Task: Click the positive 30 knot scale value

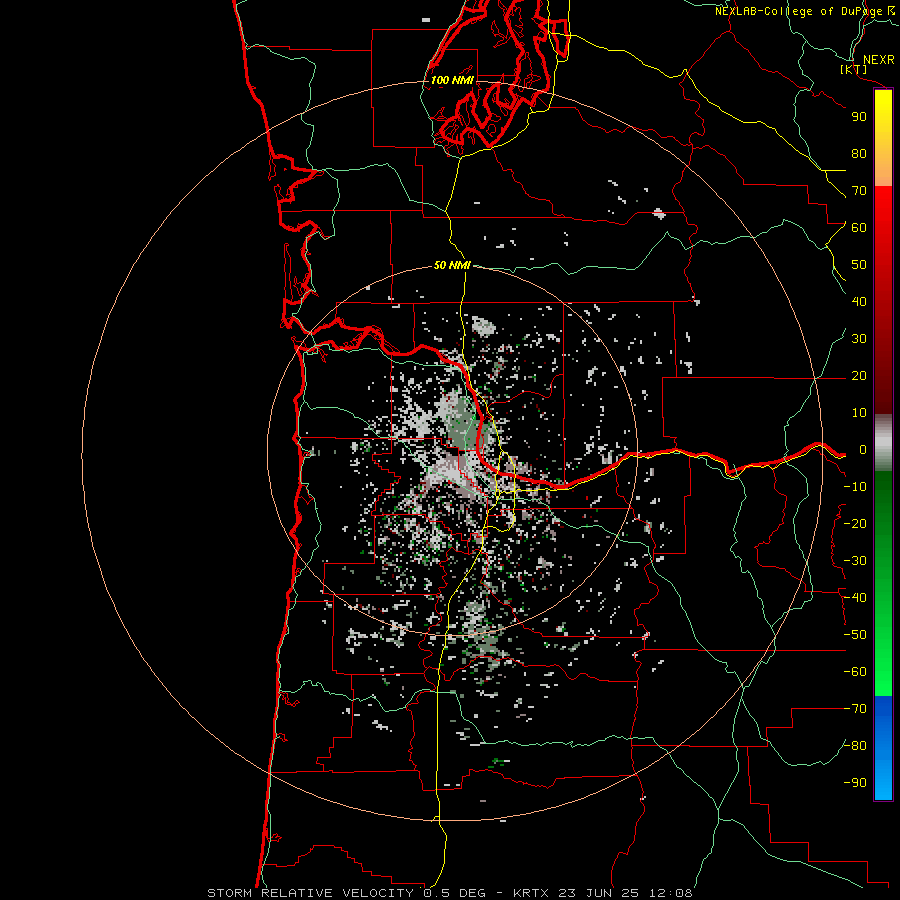Action: coord(859,339)
